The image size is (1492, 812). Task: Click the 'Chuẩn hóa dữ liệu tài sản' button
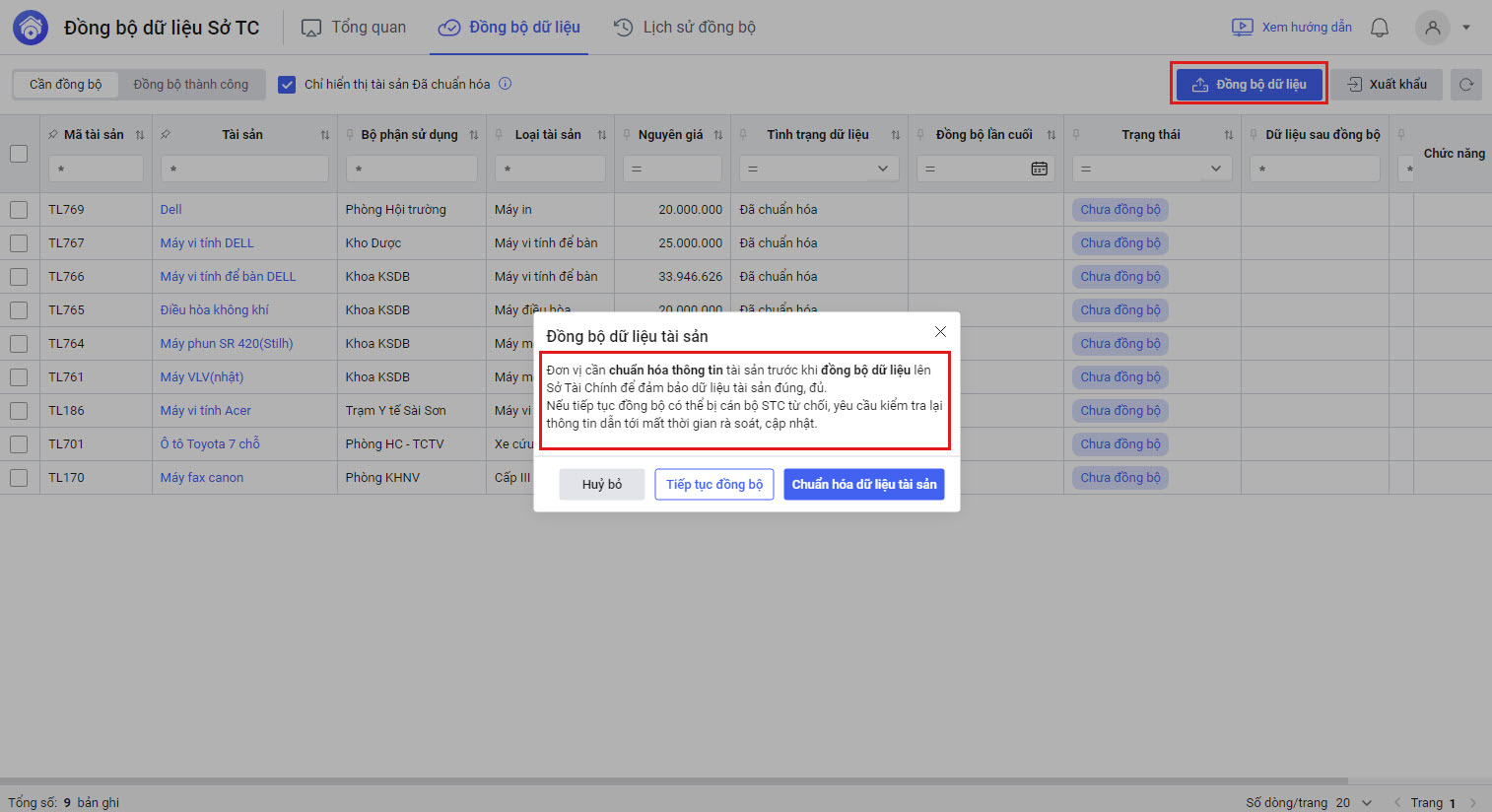(863, 484)
